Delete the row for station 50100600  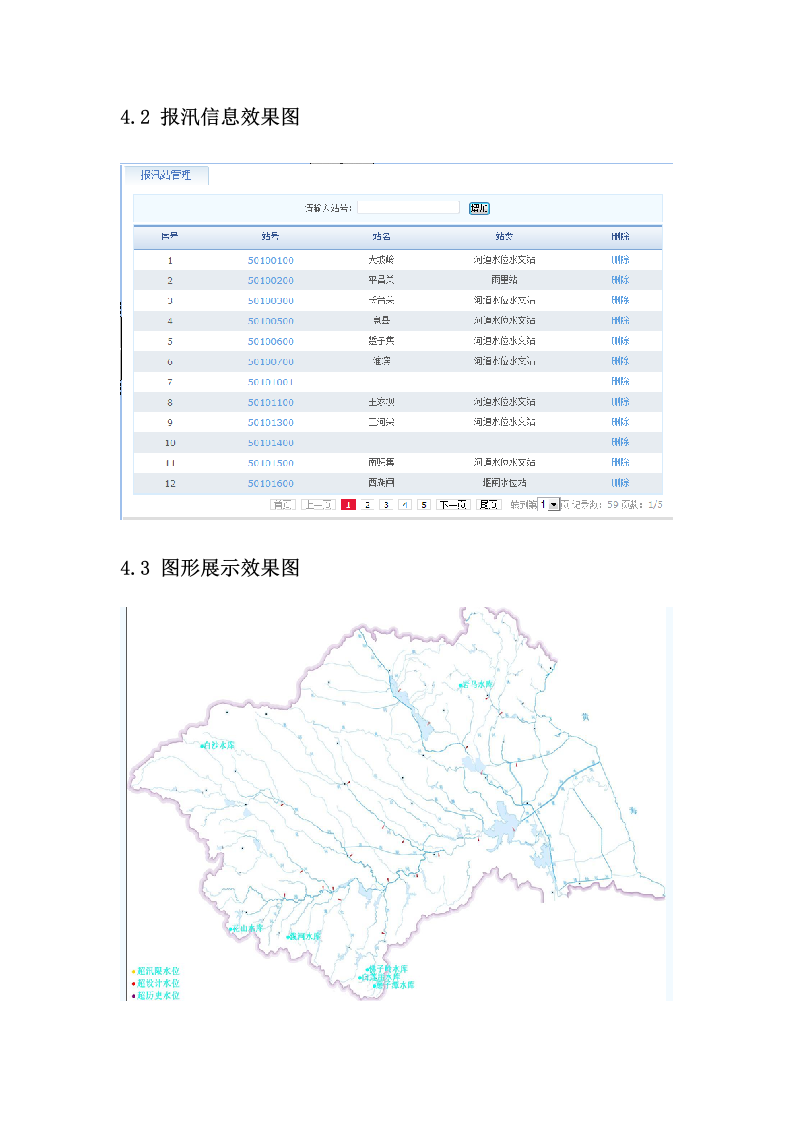click(x=621, y=341)
